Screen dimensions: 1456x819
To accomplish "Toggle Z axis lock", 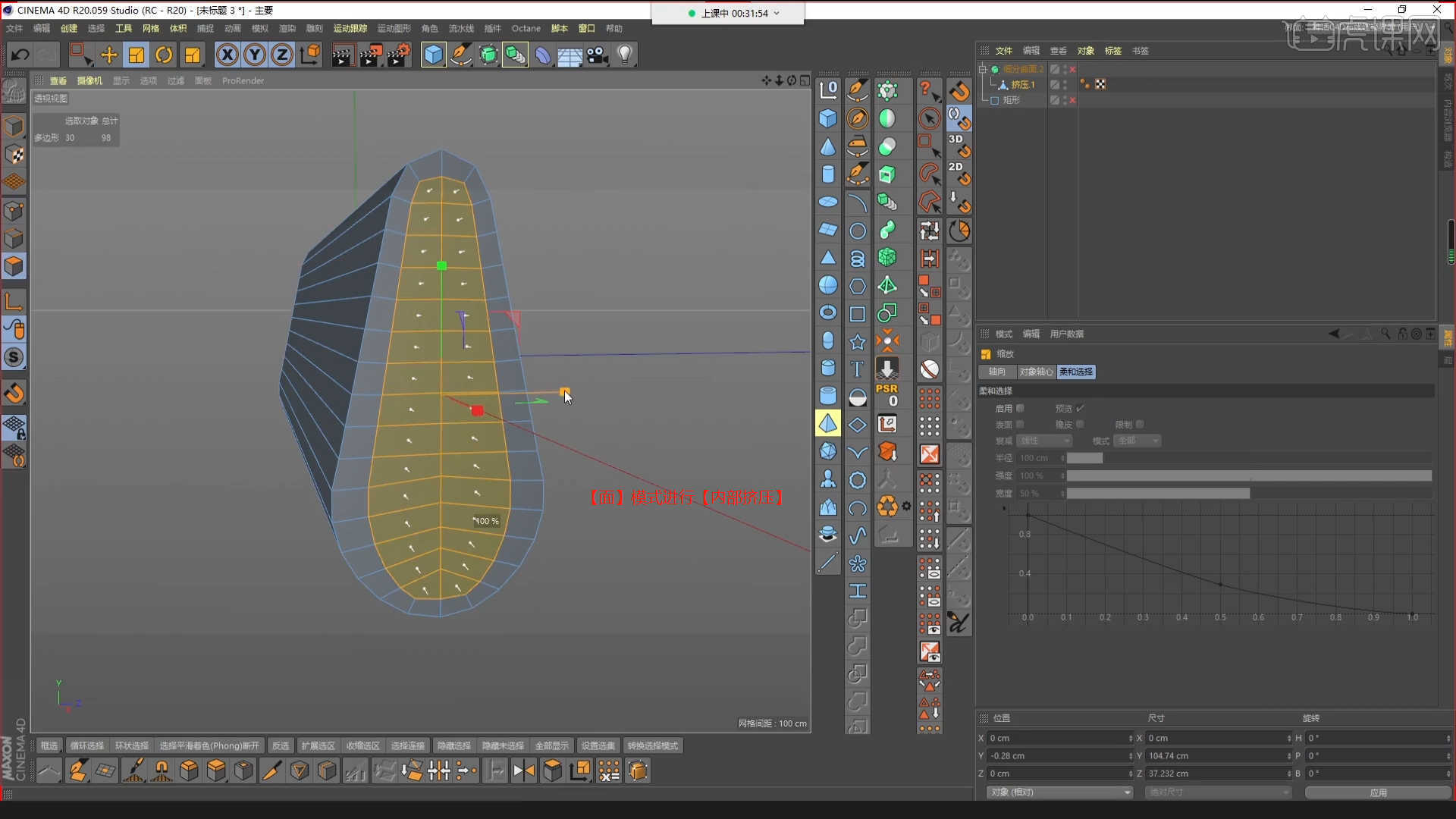I will coord(282,55).
